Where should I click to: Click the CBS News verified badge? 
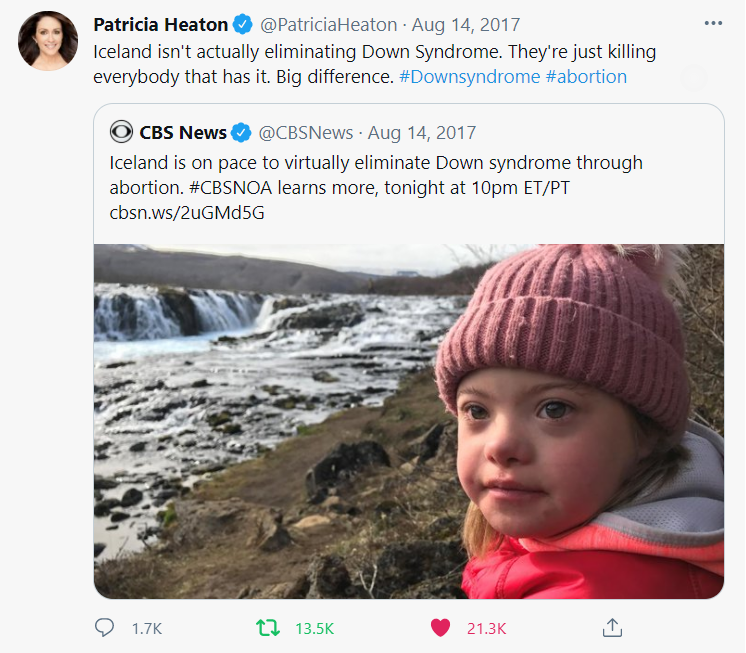pyautogui.click(x=241, y=132)
